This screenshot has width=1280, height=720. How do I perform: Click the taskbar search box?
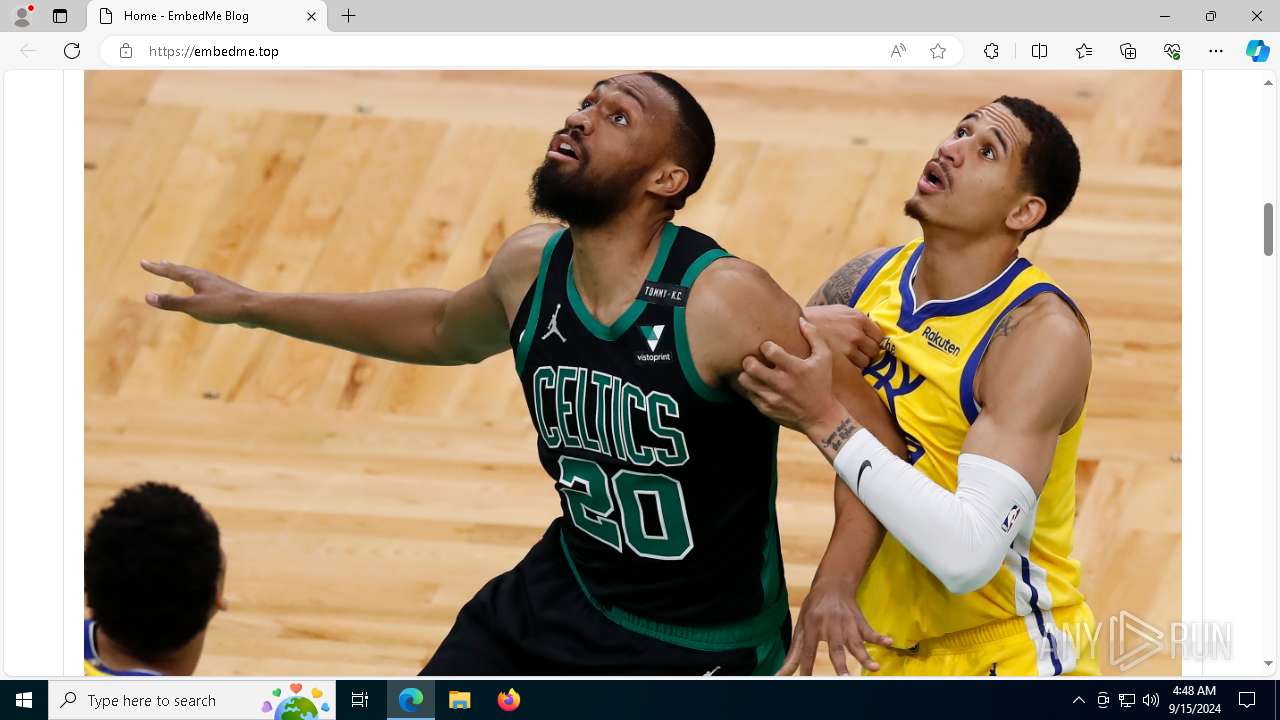tap(192, 700)
